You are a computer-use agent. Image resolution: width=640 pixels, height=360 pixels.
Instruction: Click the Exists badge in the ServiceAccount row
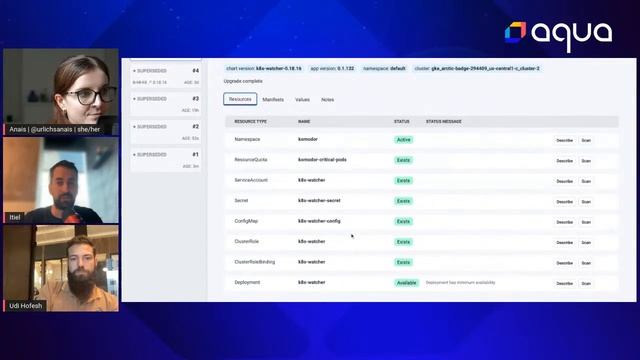pos(403,180)
